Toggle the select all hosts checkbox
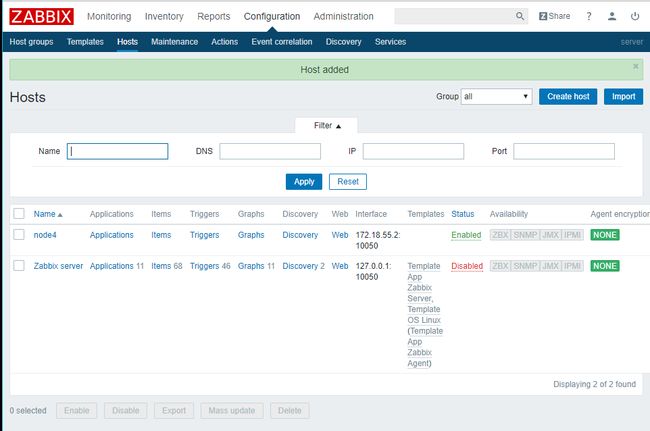 point(19,213)
